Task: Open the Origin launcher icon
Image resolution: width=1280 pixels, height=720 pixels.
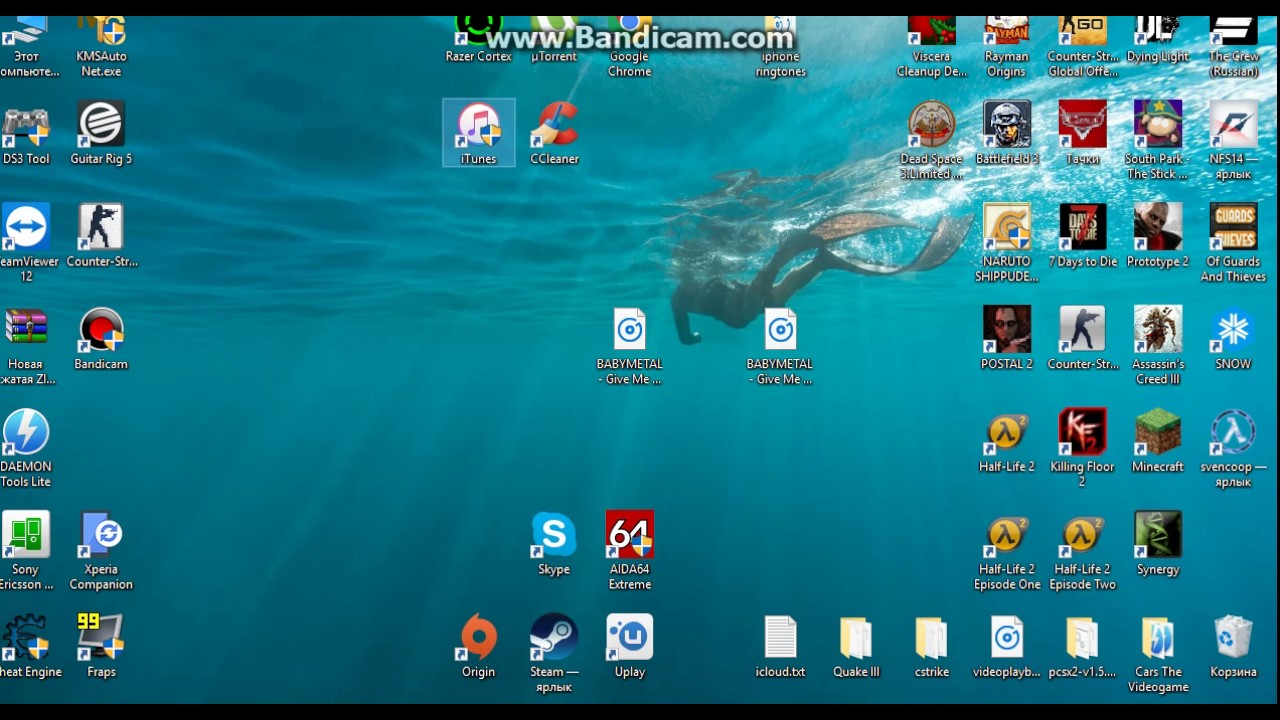Action: [x=478, y=637]
